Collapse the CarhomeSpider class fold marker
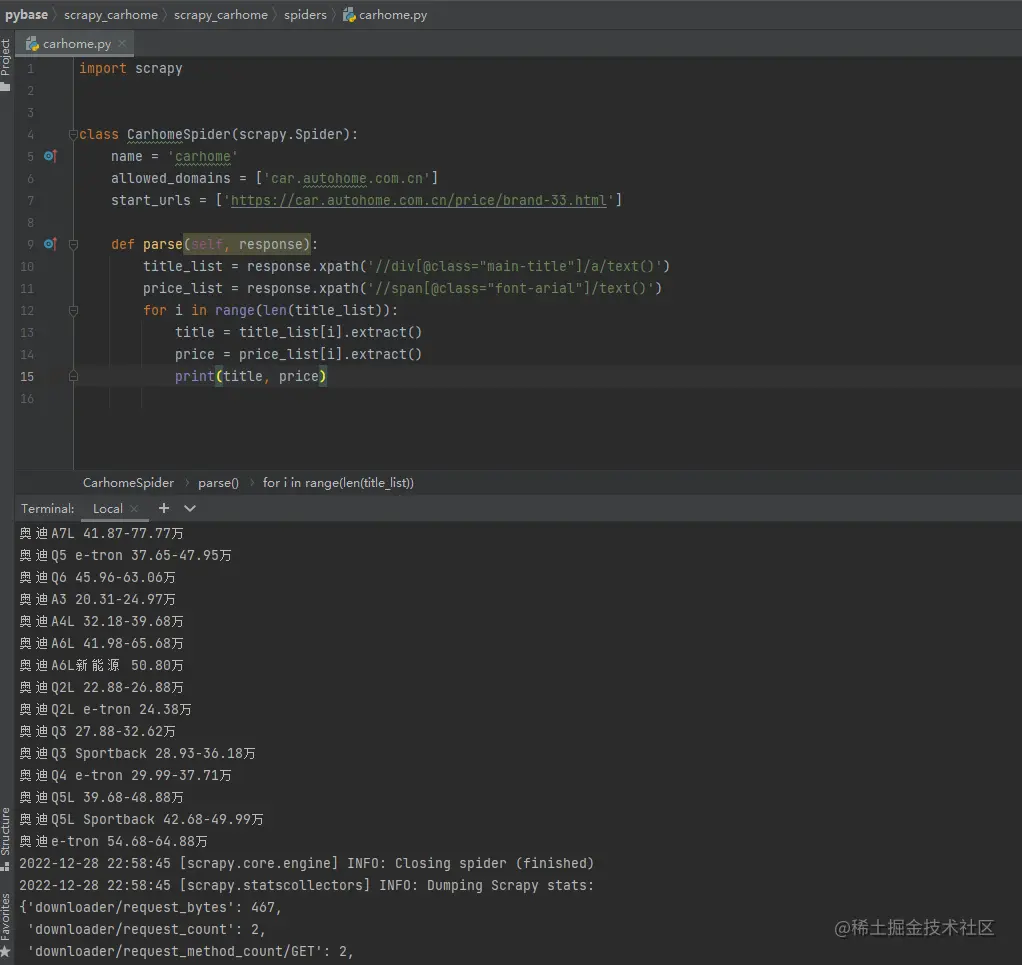 pyautogui.click(x=73, y=134)
